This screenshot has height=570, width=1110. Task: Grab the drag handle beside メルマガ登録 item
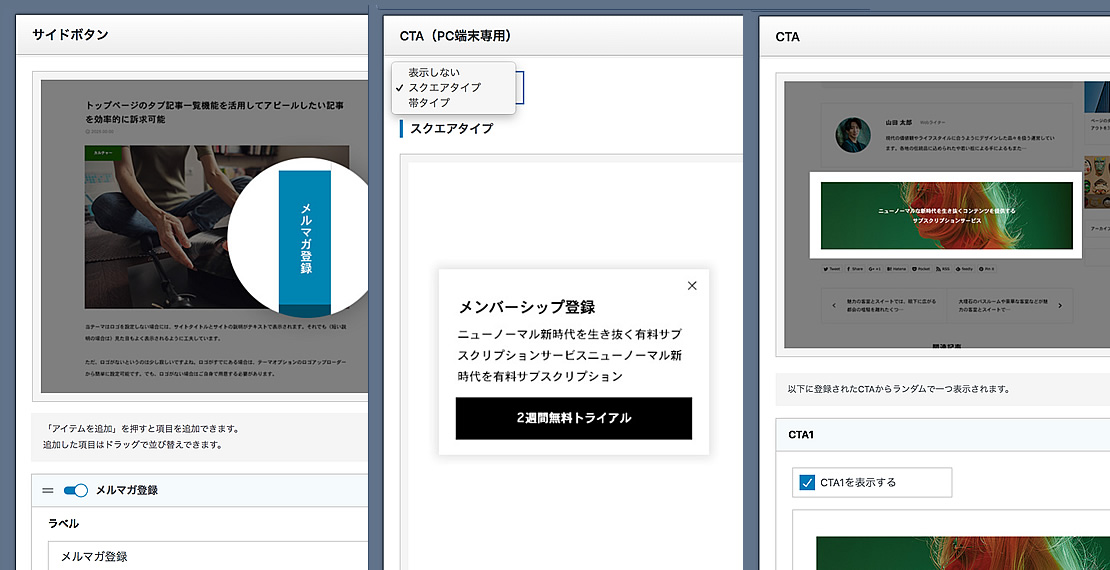(48, 490)
